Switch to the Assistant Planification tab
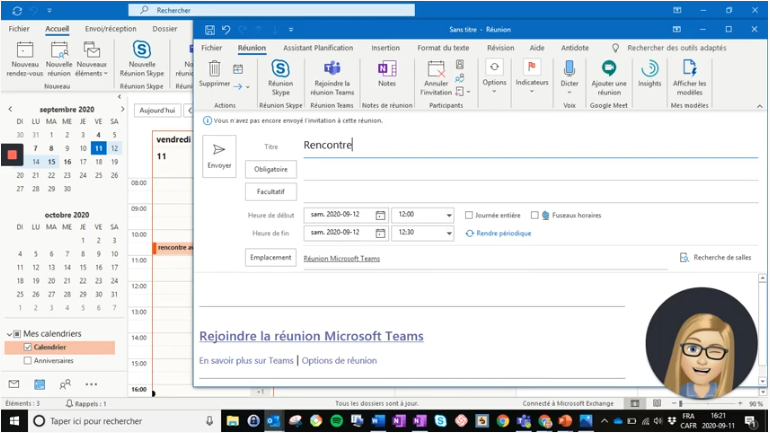This screenshot has height=433, width=770. coord(318,47)
